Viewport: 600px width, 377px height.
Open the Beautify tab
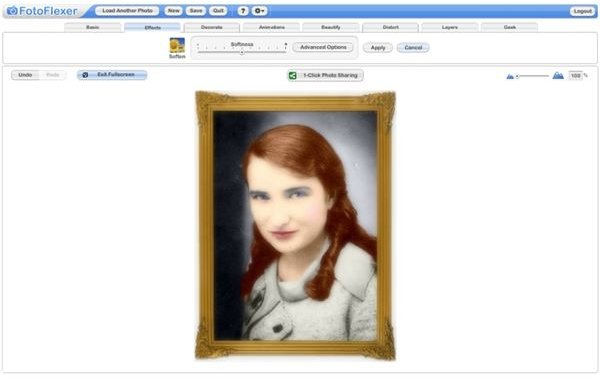331,27
